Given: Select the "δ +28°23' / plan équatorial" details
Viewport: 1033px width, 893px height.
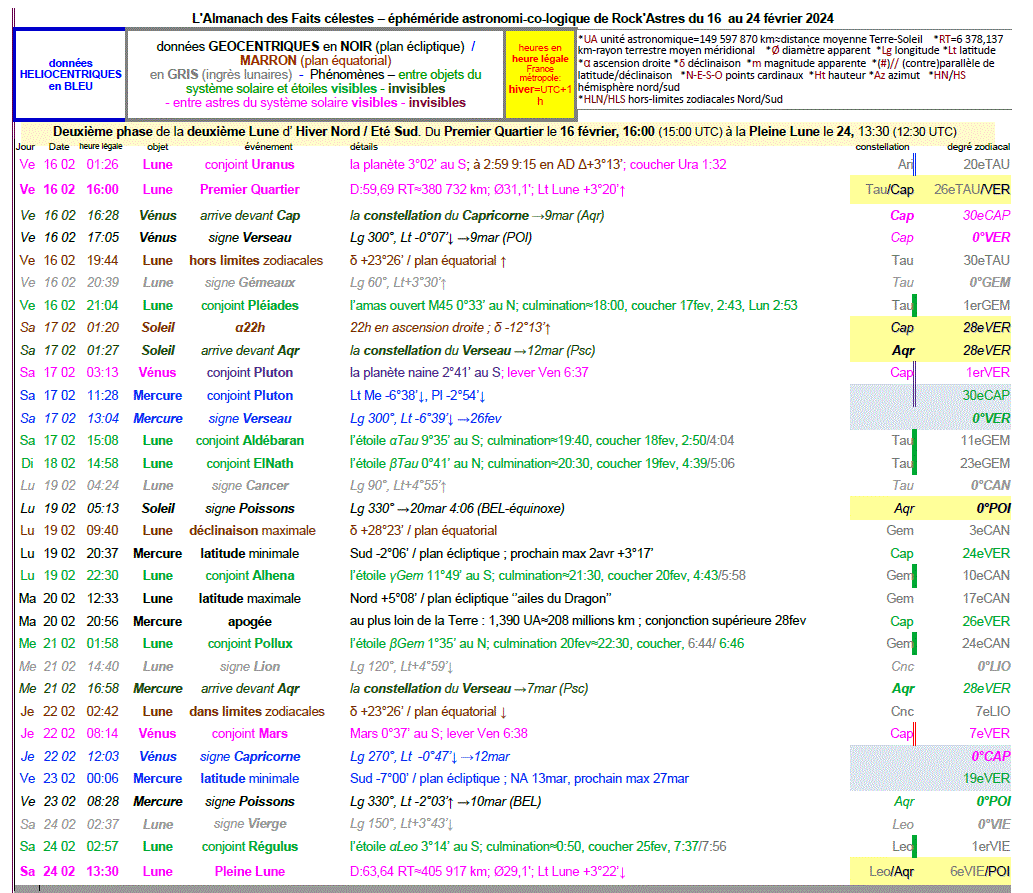Looking at the screenshot, I should click(x=423, y=531).
